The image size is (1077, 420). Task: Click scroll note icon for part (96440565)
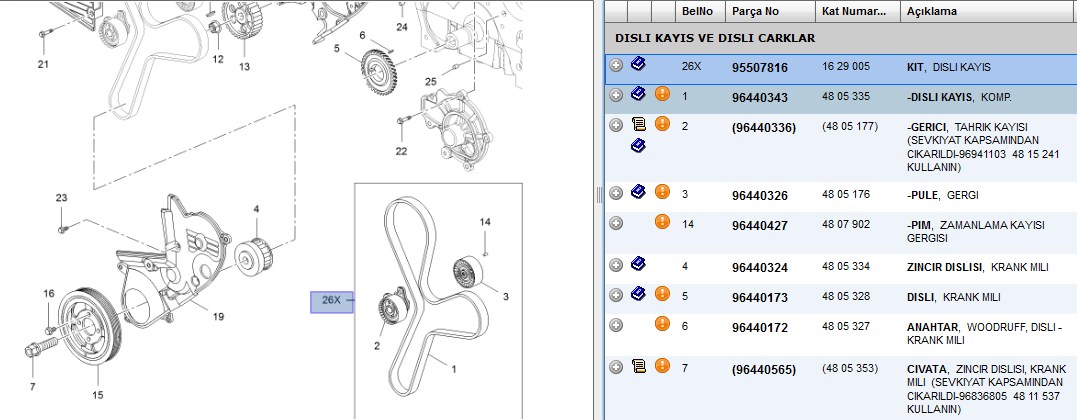[638, 366]
